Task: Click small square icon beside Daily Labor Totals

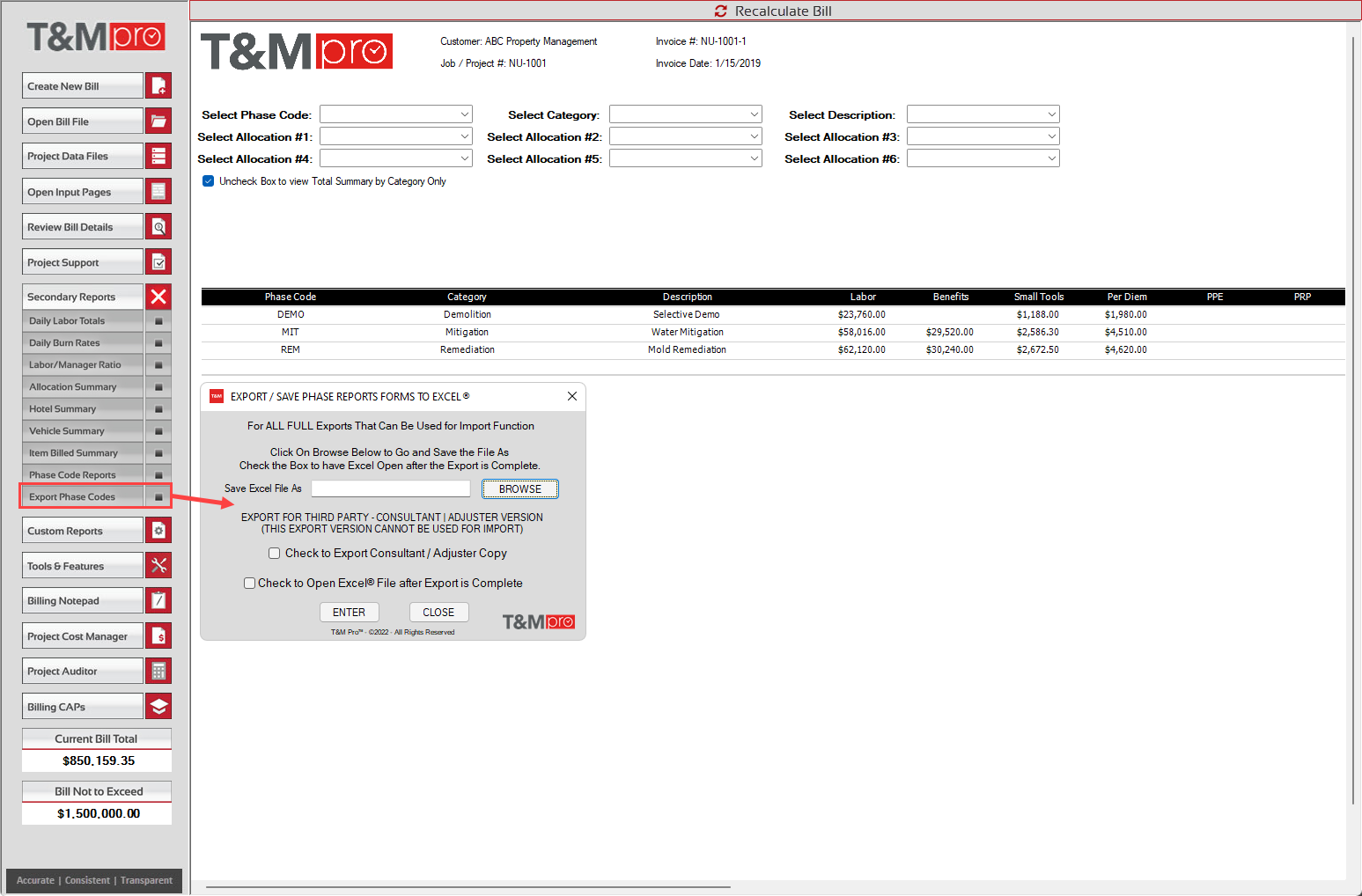Action: click(x=158, y=321)
